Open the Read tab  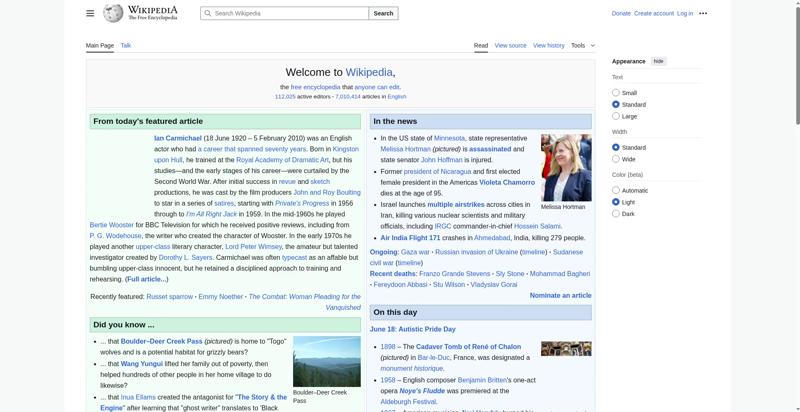(x=481, y=45)
